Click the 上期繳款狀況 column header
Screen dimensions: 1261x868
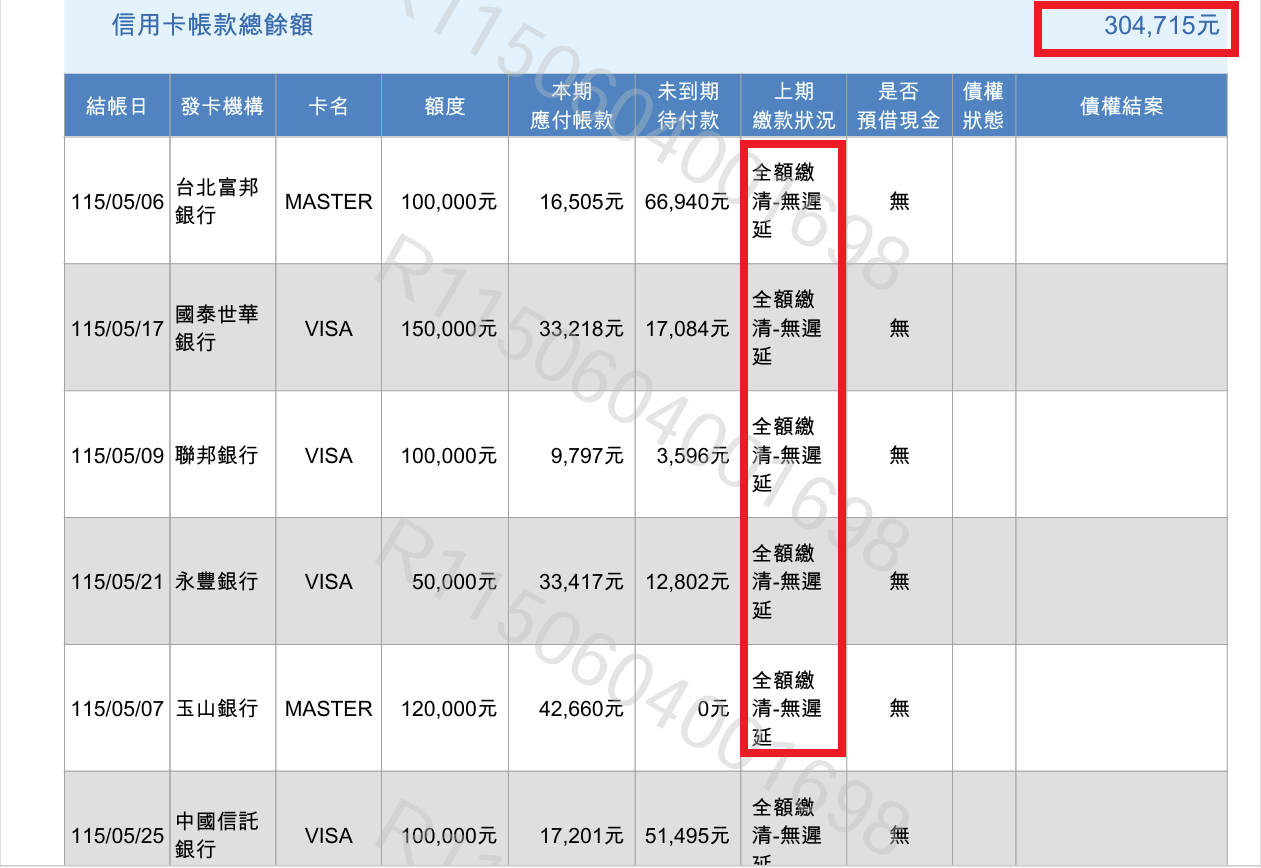[x=794, y=106]
